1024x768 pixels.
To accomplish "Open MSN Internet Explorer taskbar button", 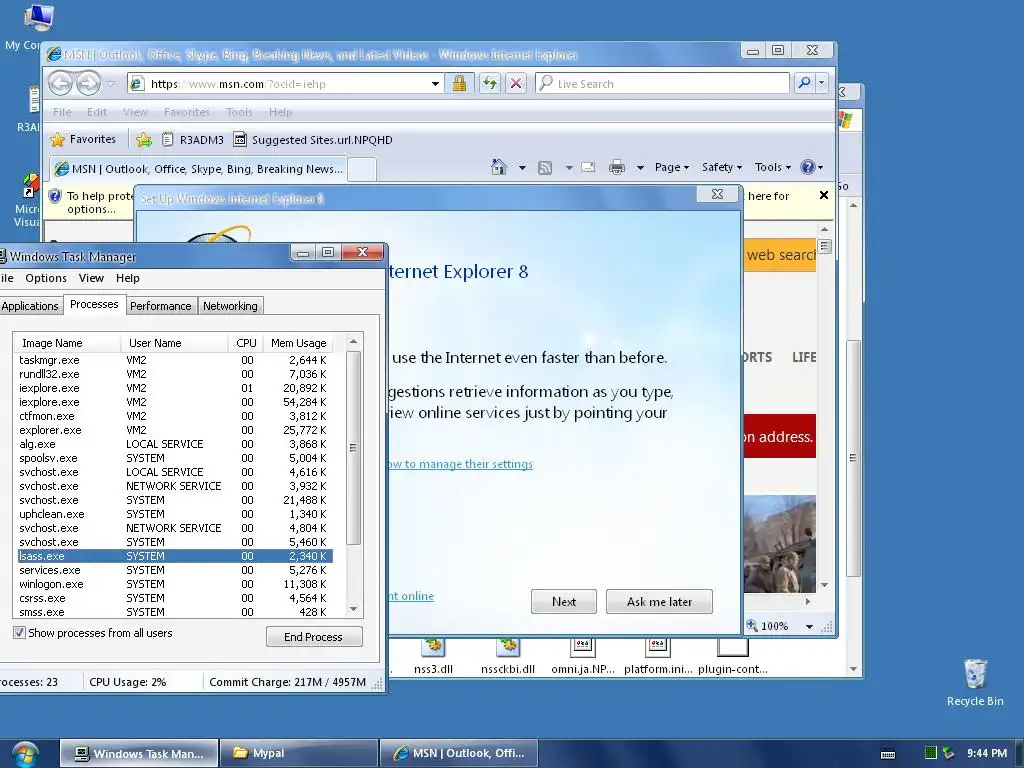I will (458, 753).
